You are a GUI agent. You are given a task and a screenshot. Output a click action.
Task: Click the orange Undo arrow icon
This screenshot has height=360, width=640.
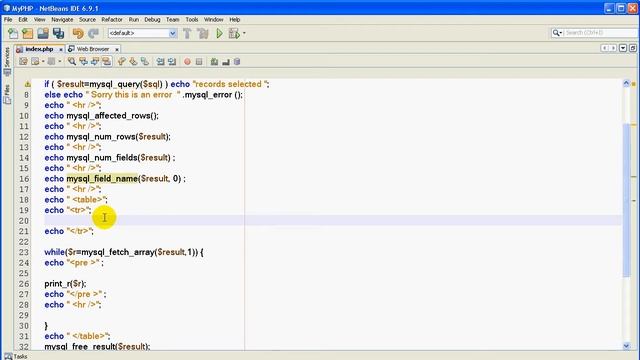click(x=78, y=33)
